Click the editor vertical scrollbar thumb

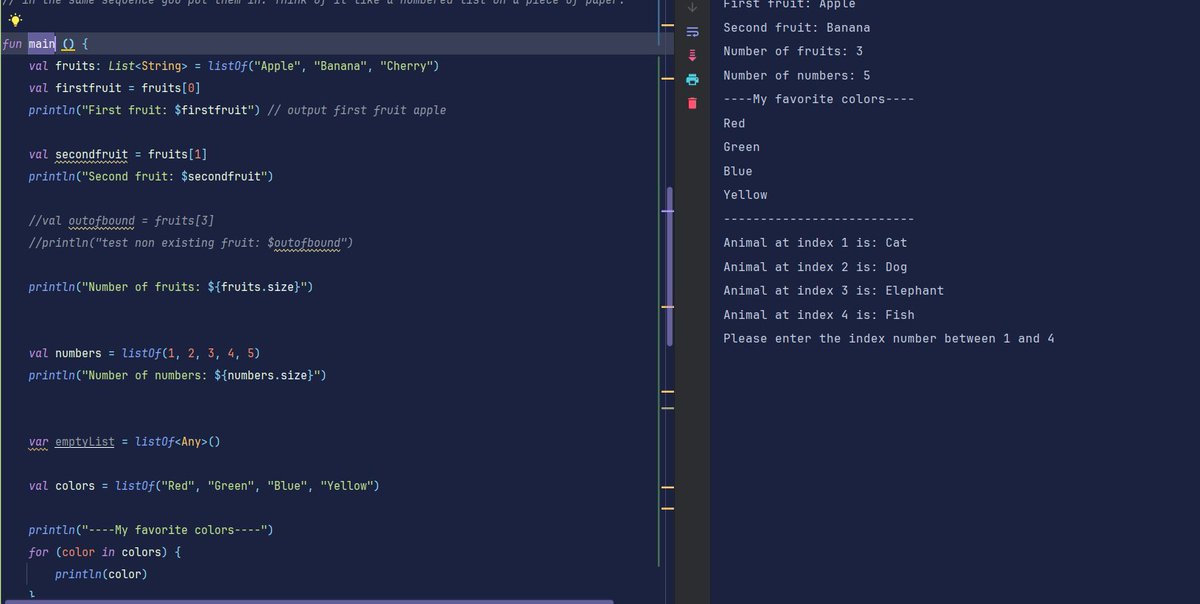point(669,266)
